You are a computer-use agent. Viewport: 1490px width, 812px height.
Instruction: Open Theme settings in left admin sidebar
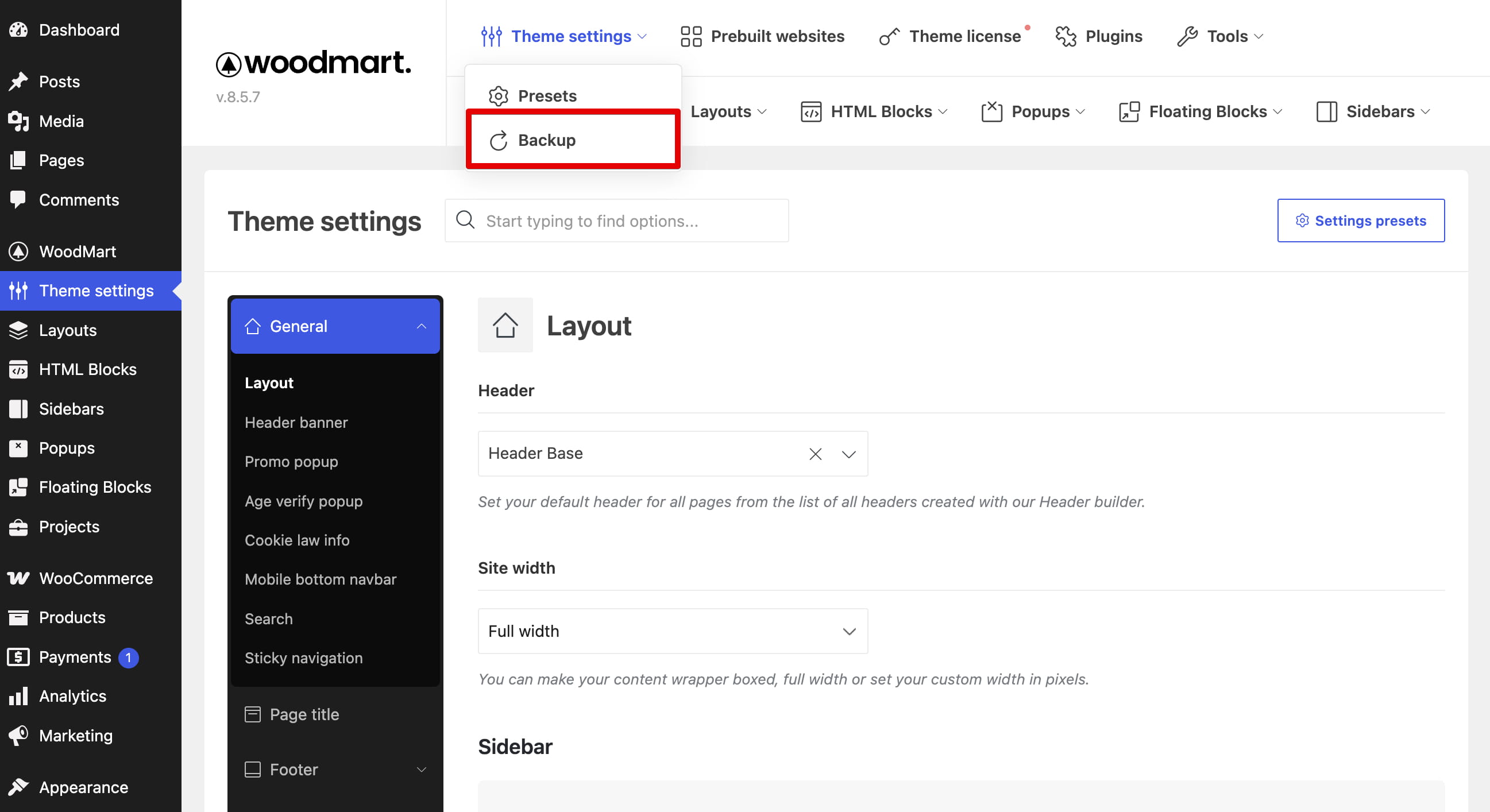[x=91, y=291]
